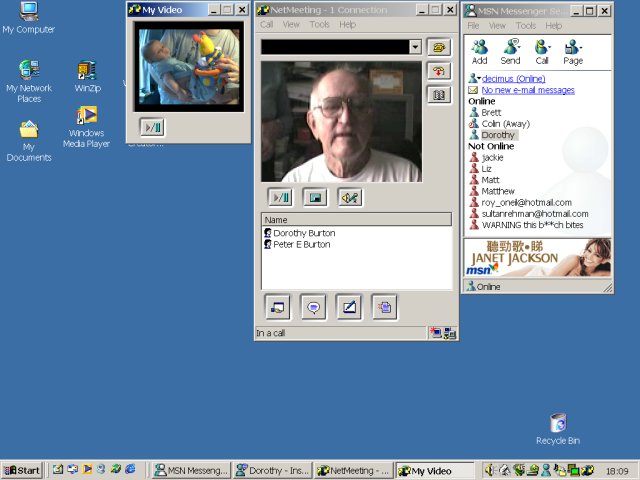Click the Share Program button in NetMeeting
This screenshot has height=480, width=640.
pyautogui.click(x=278, y=307)
